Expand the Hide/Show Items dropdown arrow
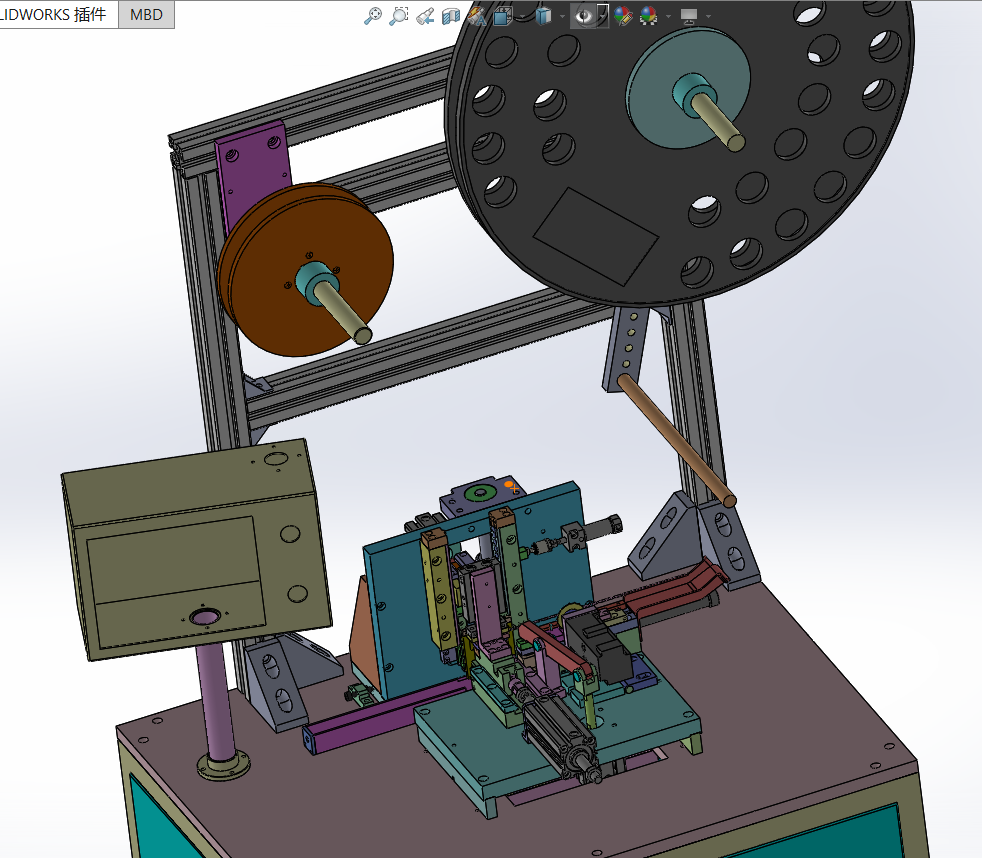 (x=602, y=16)
